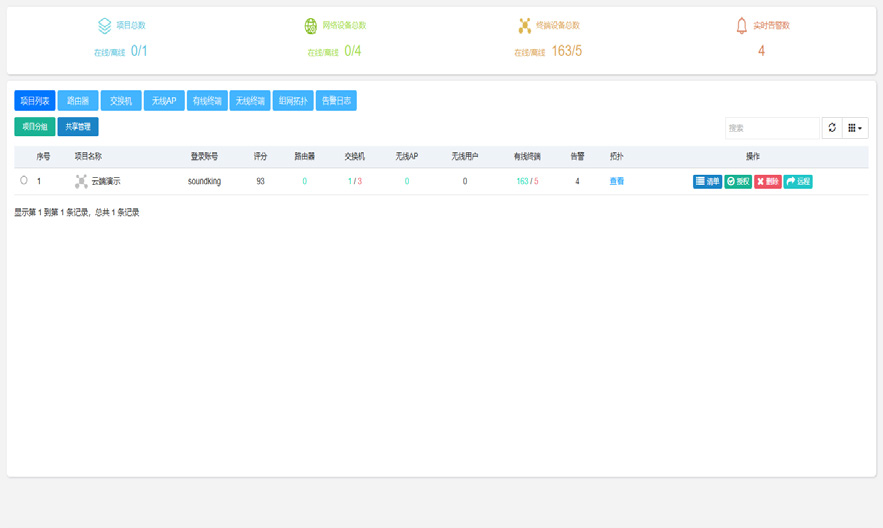Screen dimensions: 883x528
Task: Click the refresh table icon
Action: pos(832,128)
